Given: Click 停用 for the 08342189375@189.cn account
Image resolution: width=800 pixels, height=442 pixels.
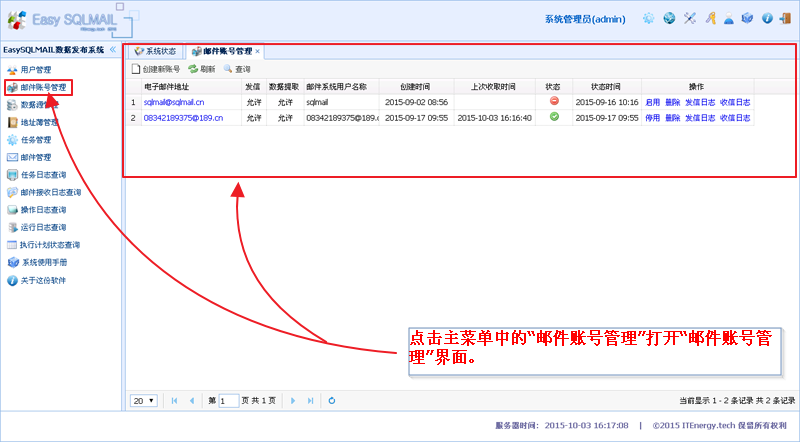Looking at the screenshot, I should (653, 118).
